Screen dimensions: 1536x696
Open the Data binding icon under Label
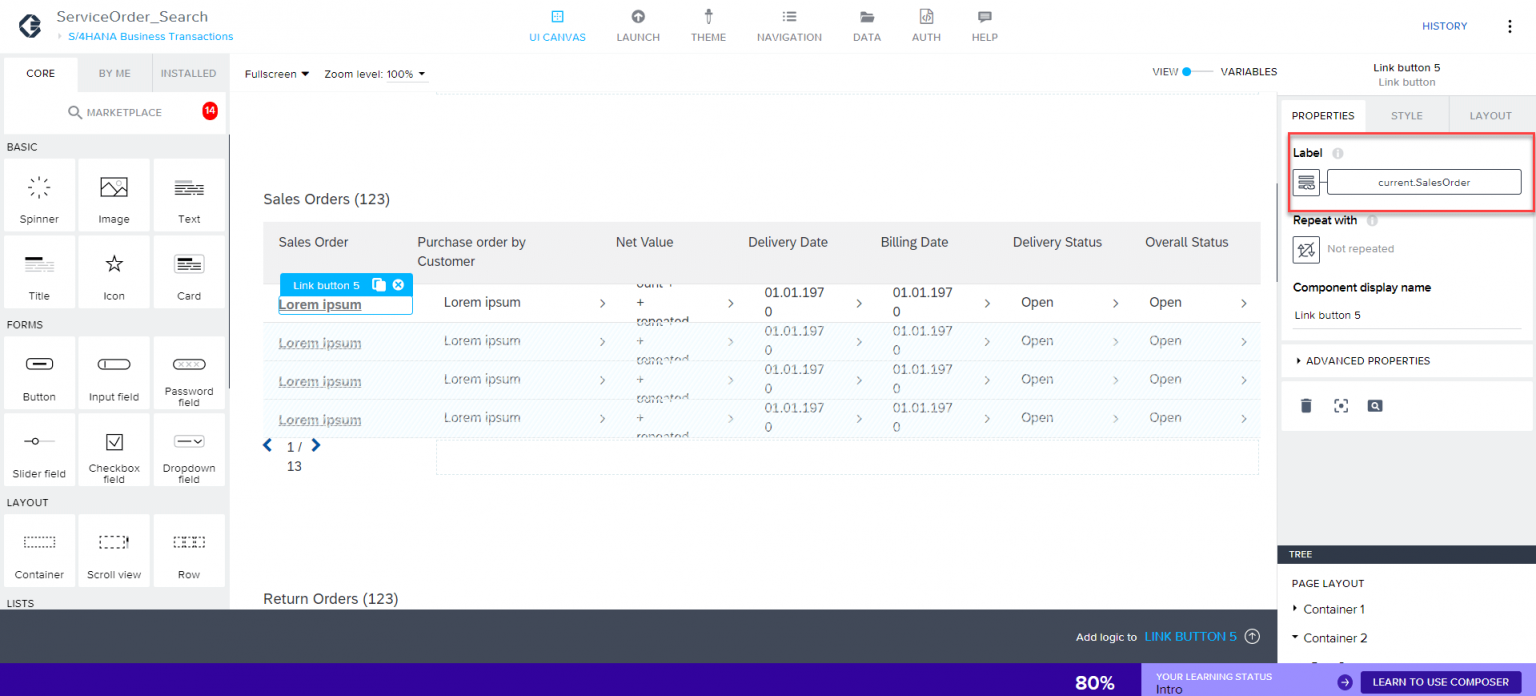[x=1306, y=182]
